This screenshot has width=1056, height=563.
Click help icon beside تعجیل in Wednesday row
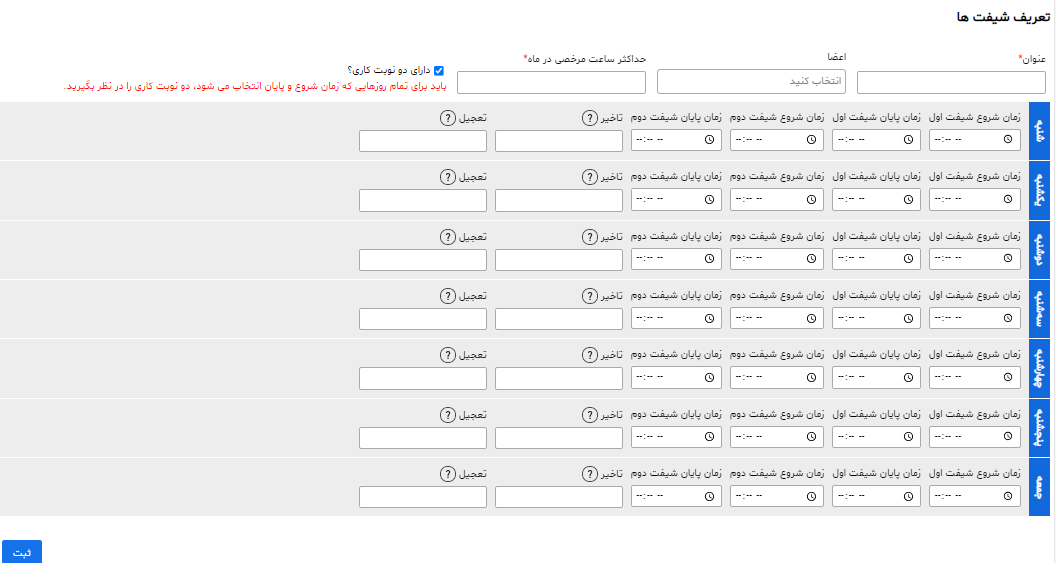point(448,355)
